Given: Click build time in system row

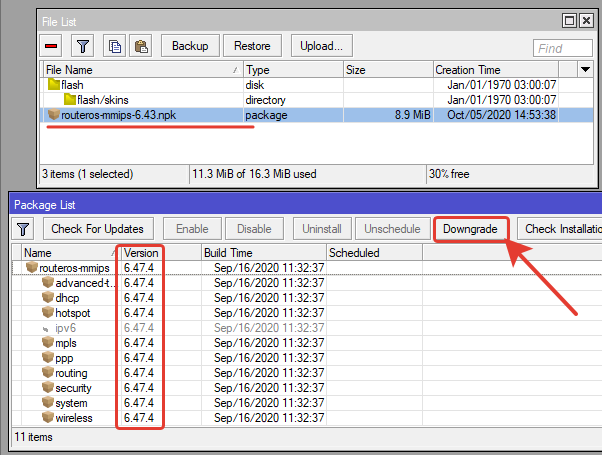Looking at the screenshot, I should point(269,403).
